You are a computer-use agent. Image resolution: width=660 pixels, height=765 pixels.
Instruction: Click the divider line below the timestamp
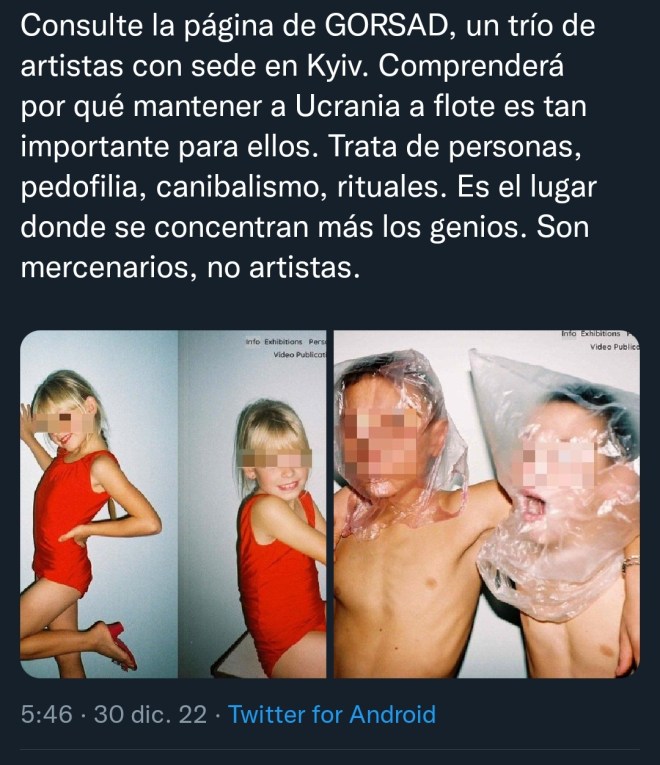click(330, 750)
